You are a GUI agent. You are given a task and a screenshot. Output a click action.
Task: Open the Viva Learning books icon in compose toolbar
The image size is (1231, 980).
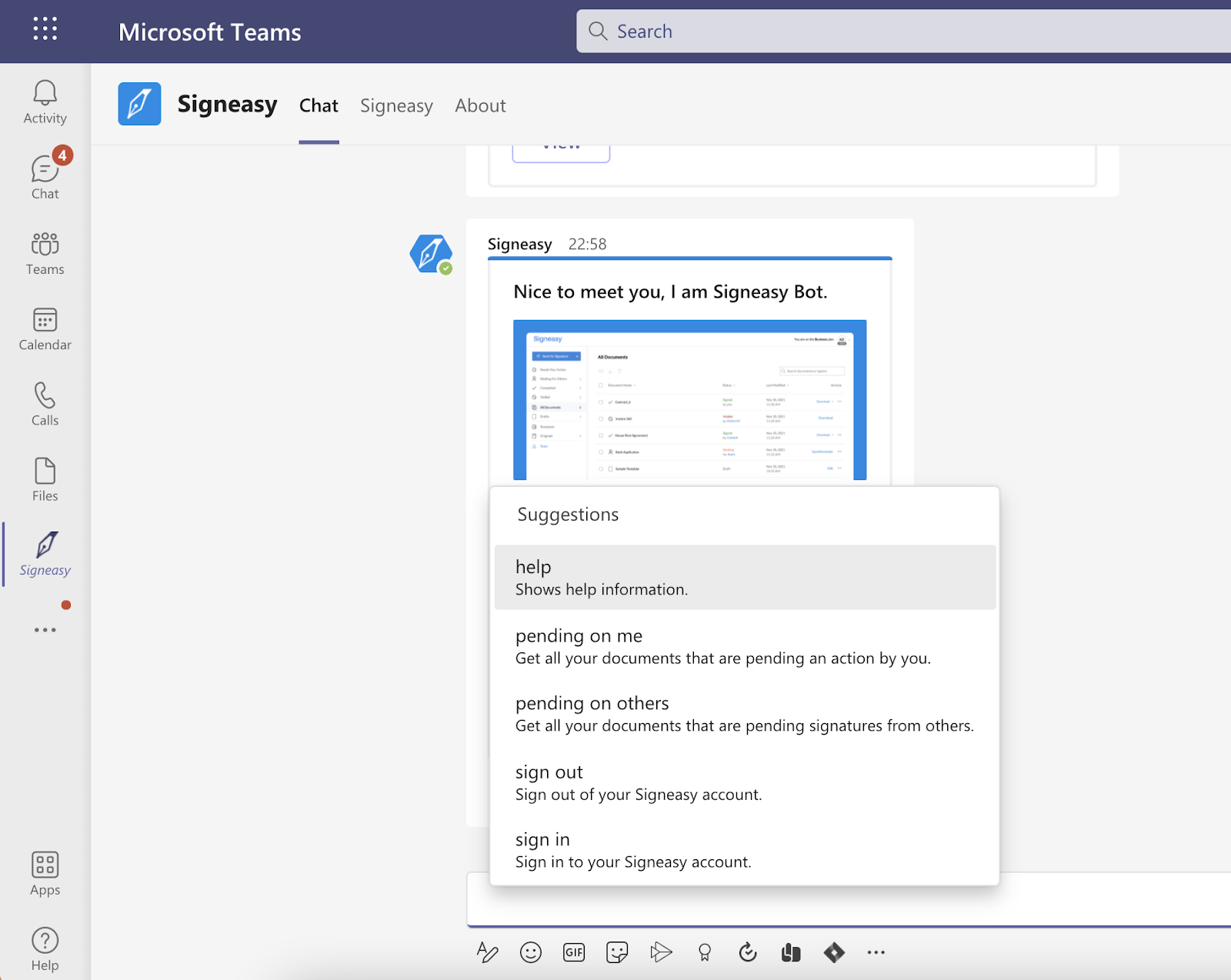[791, 952]
